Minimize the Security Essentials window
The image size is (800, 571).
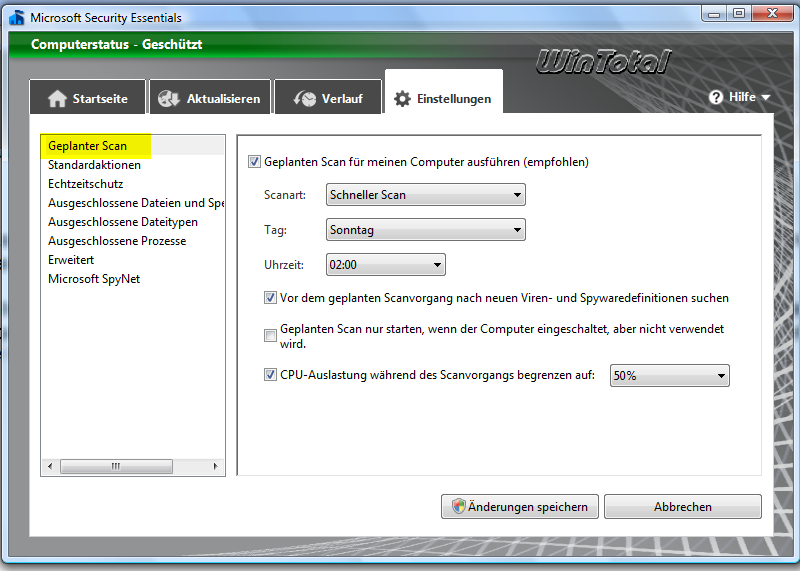(x=714, y=14)
